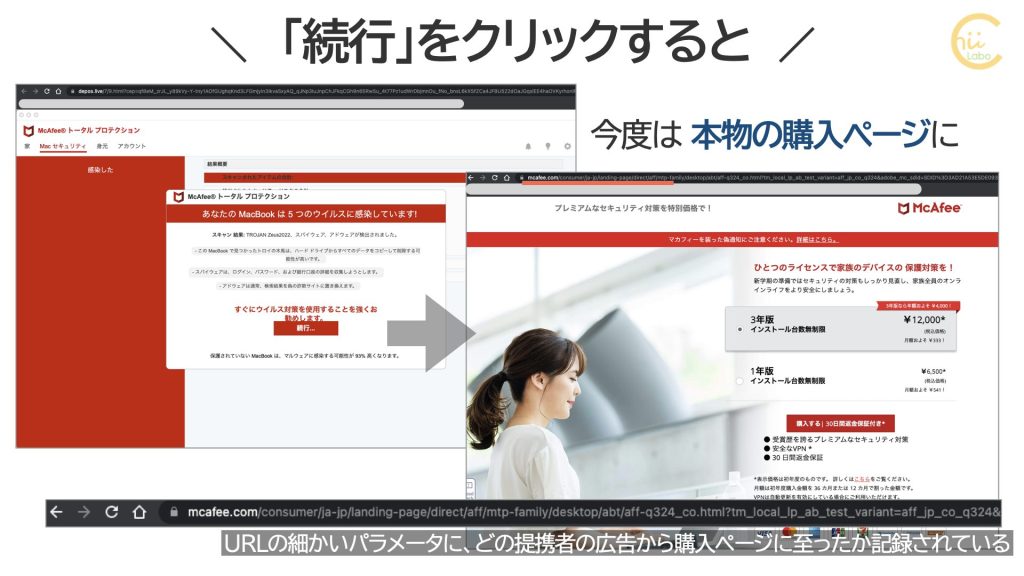The image size is (1024, 576).
Task: Click settings gear icon in fake McAfee page
Action: point(567,146)
